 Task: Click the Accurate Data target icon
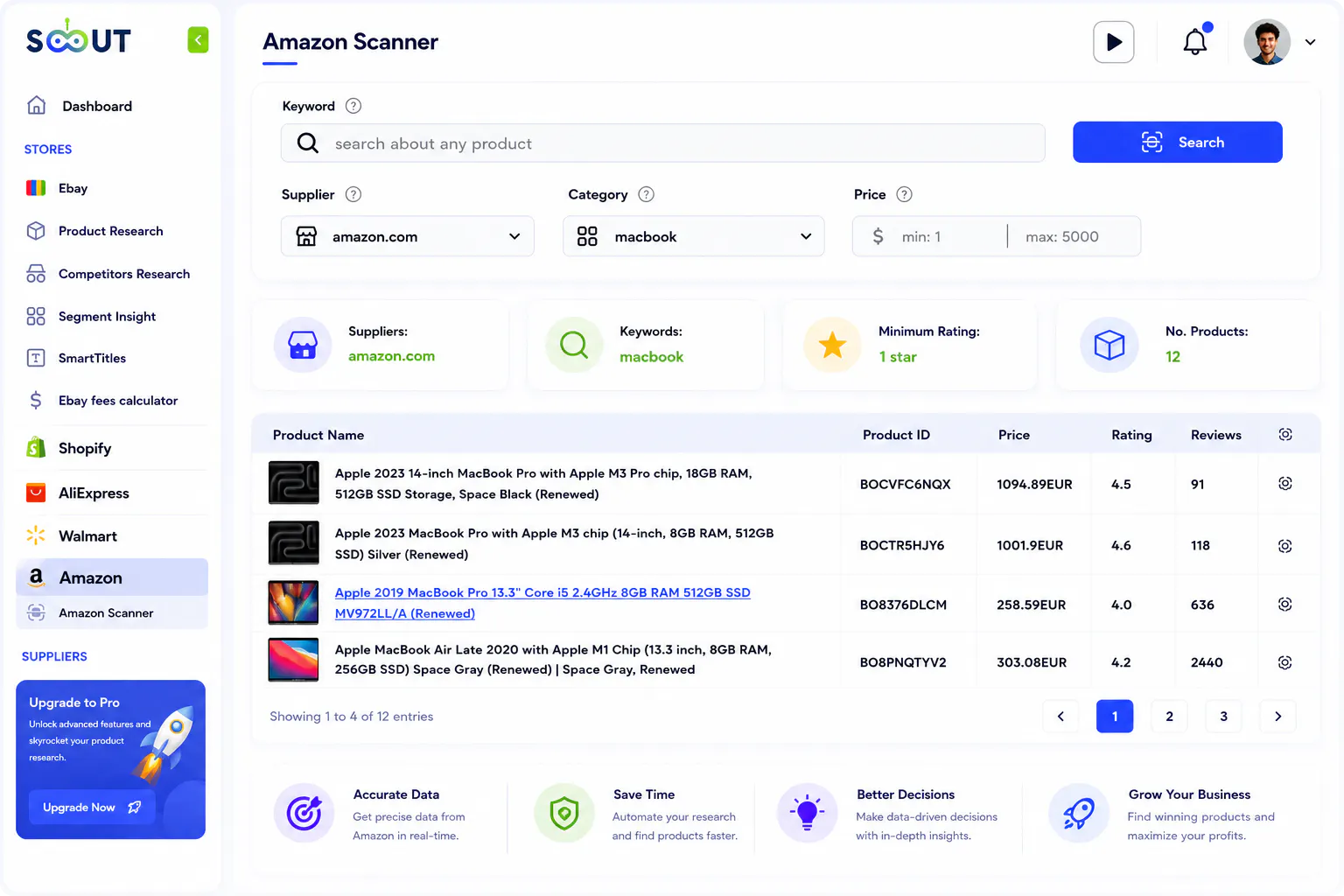click(304, 813)
